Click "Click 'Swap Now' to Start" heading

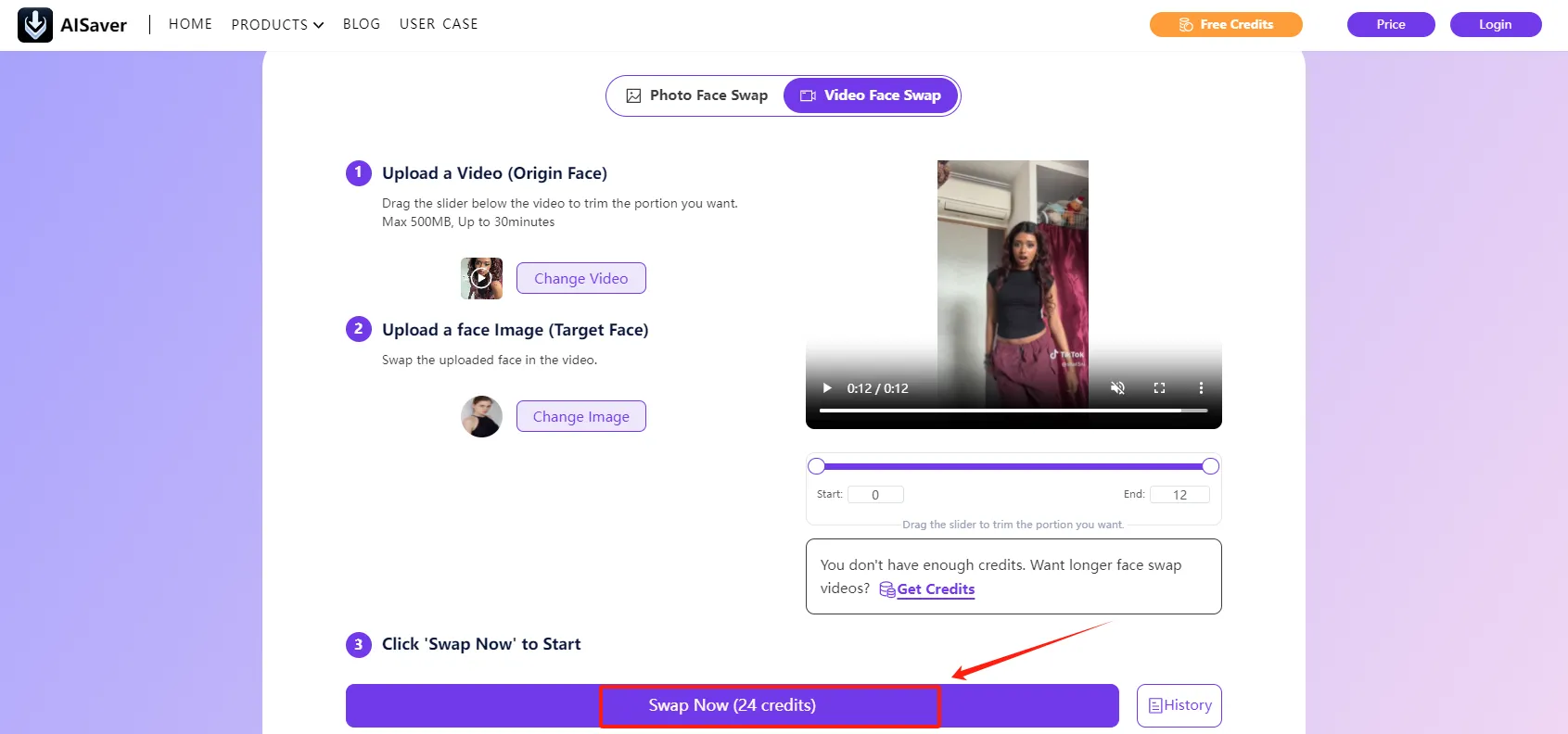pyautogui.click(x=481, y=644)
